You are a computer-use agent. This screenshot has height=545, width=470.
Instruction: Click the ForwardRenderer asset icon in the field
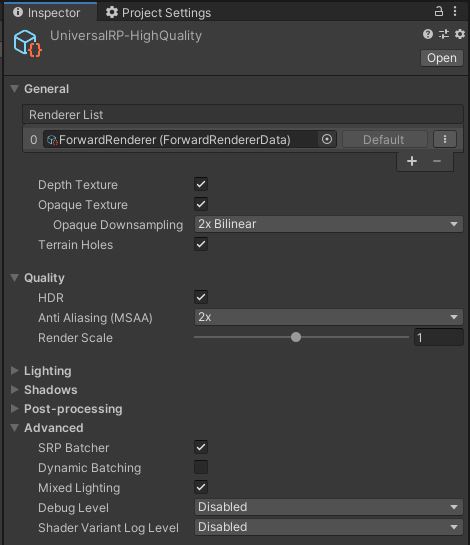pos(52,140)
